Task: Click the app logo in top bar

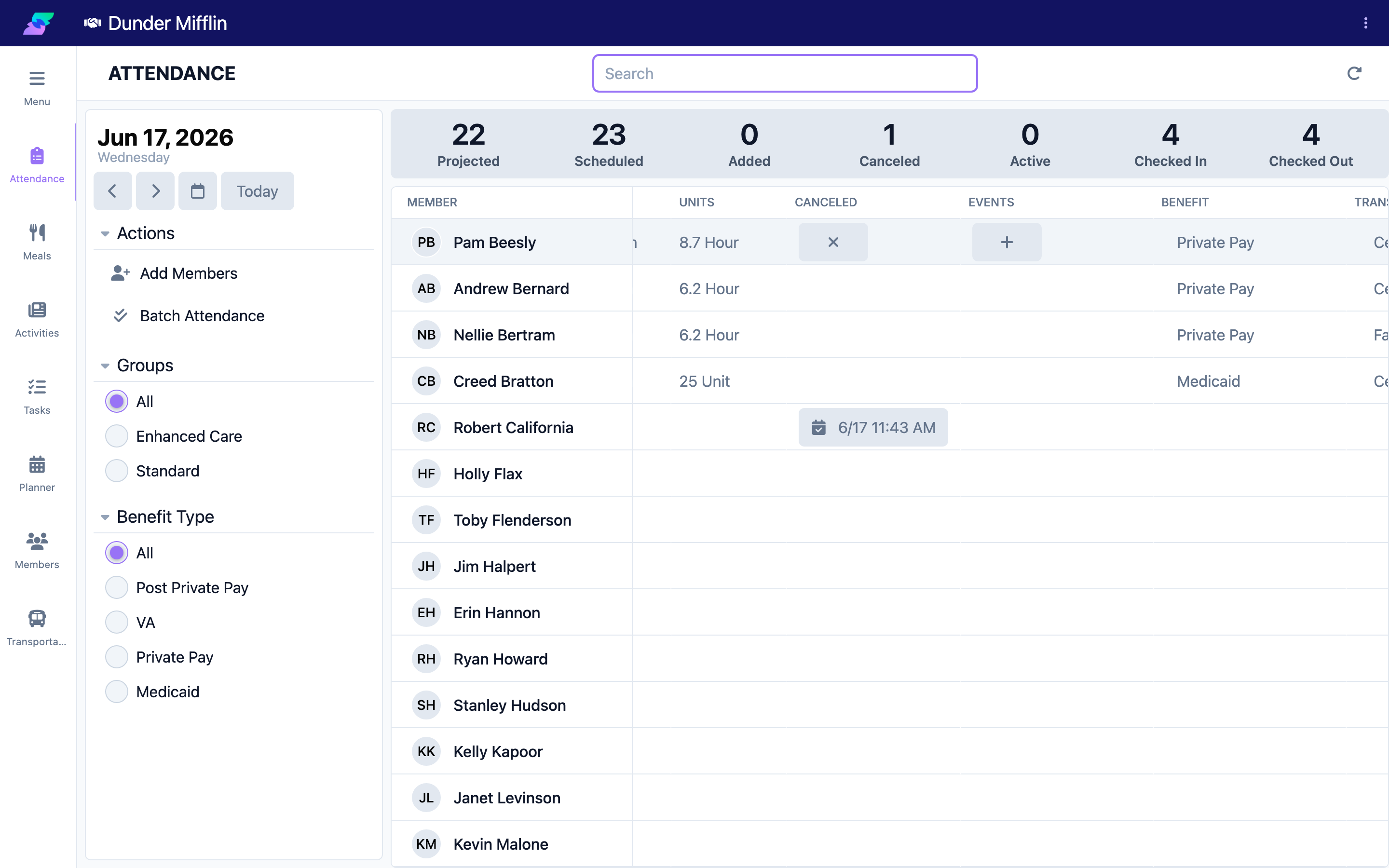Action: tap(39, 23)
